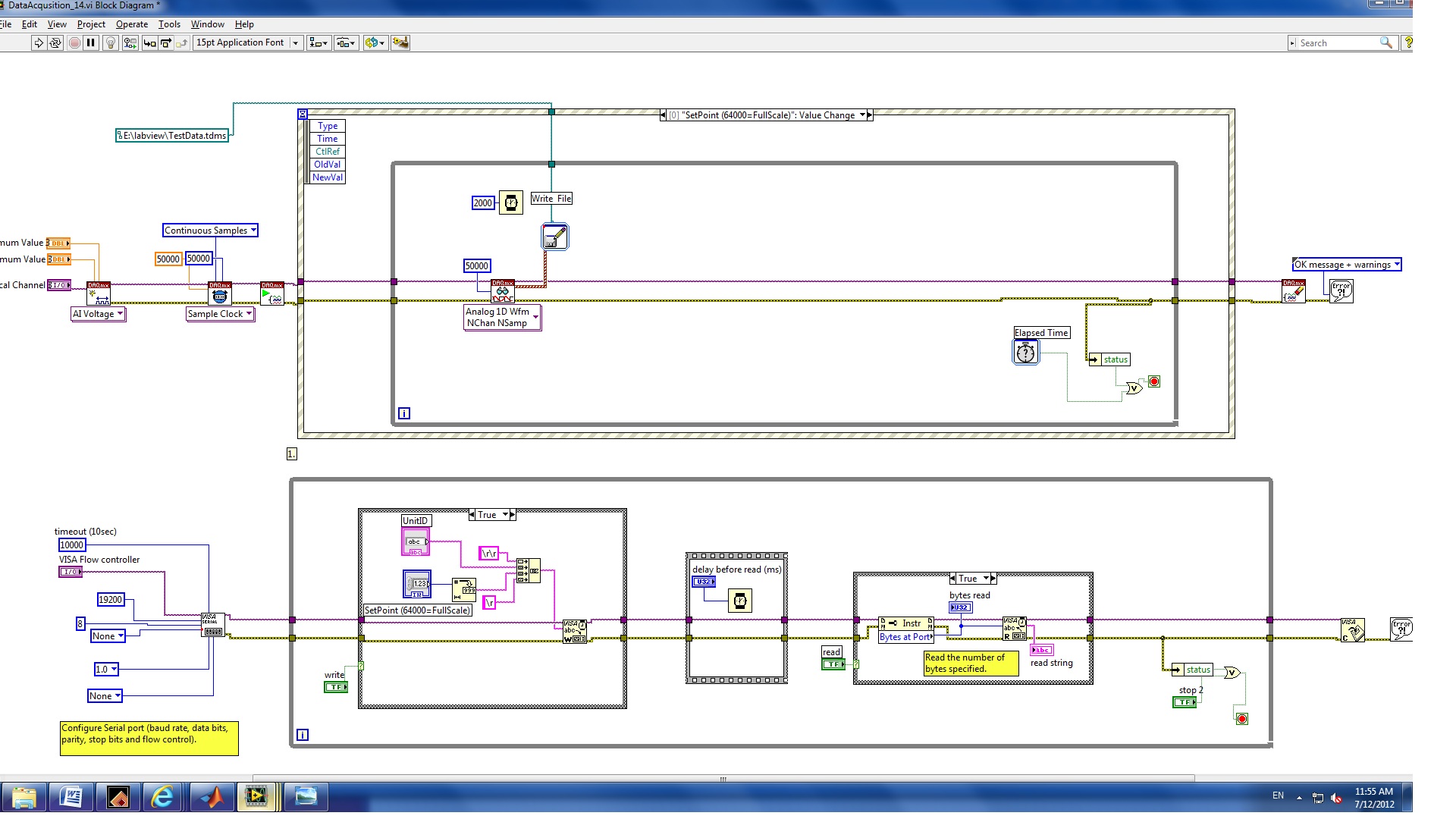
Task: Click event structure case selector right arrow
Action: pyautogui.click(x=870, y=115)
